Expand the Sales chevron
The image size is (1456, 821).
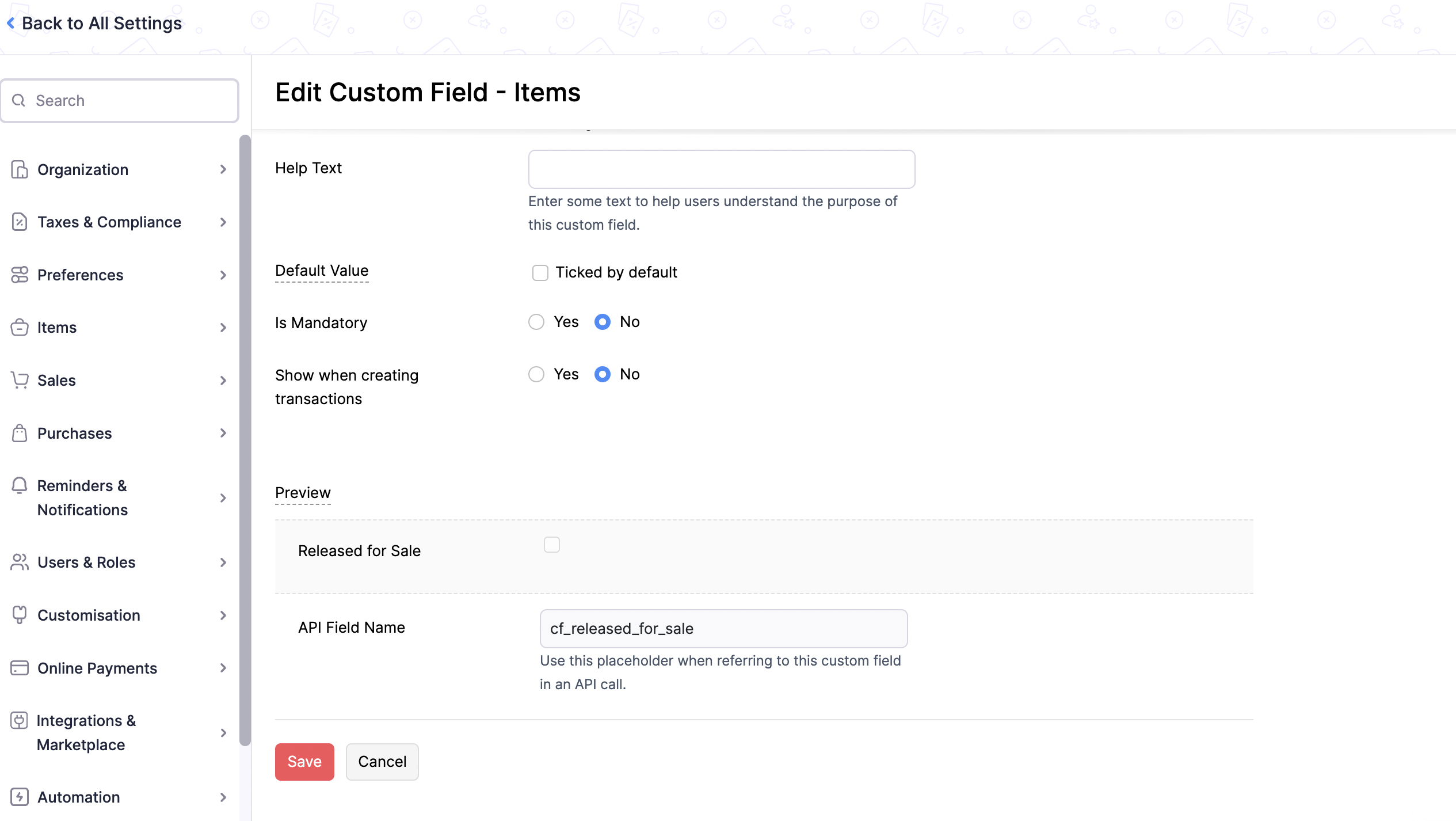[223, 381]
